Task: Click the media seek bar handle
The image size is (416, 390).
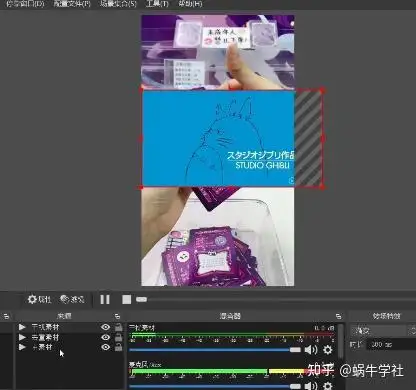Action: (x=141, y=299)
